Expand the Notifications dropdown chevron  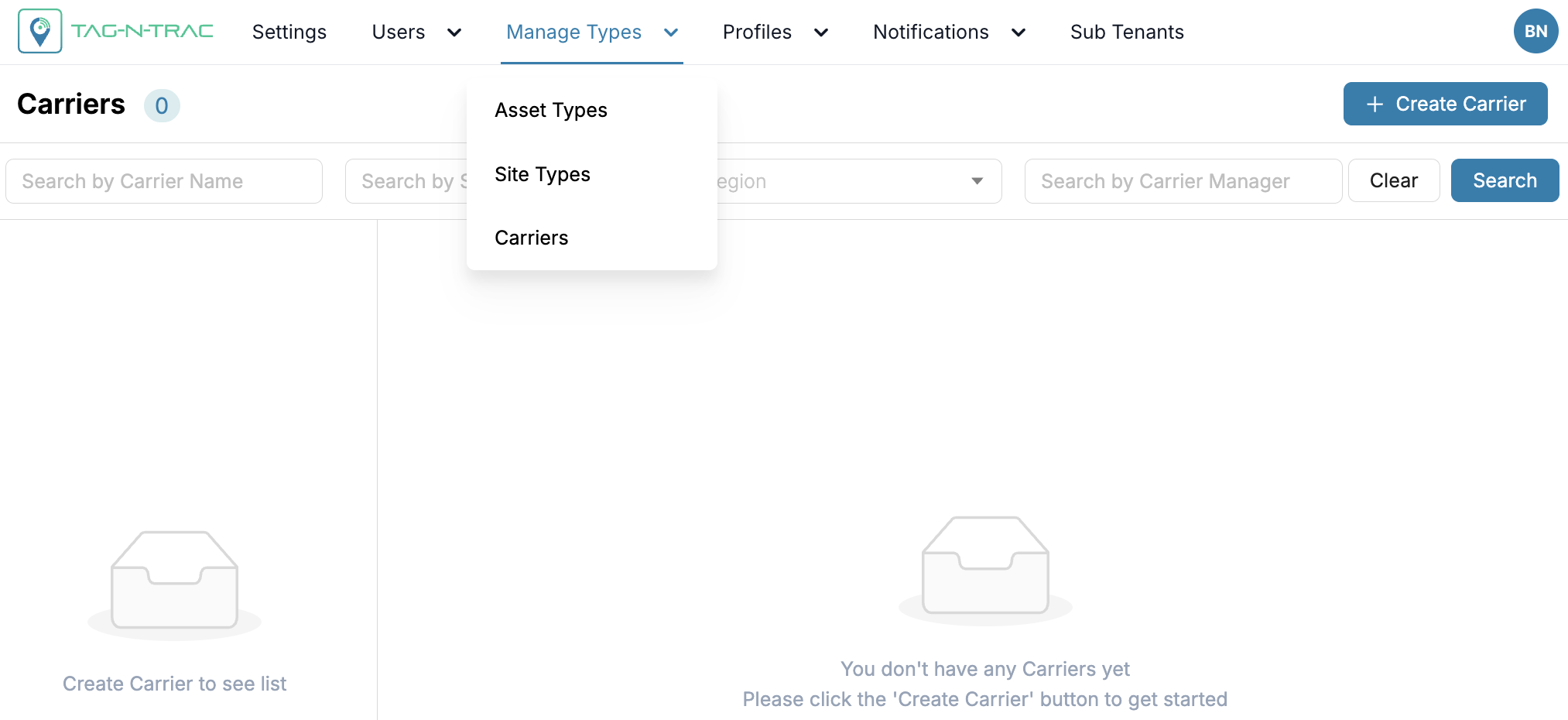[1019, 32]
